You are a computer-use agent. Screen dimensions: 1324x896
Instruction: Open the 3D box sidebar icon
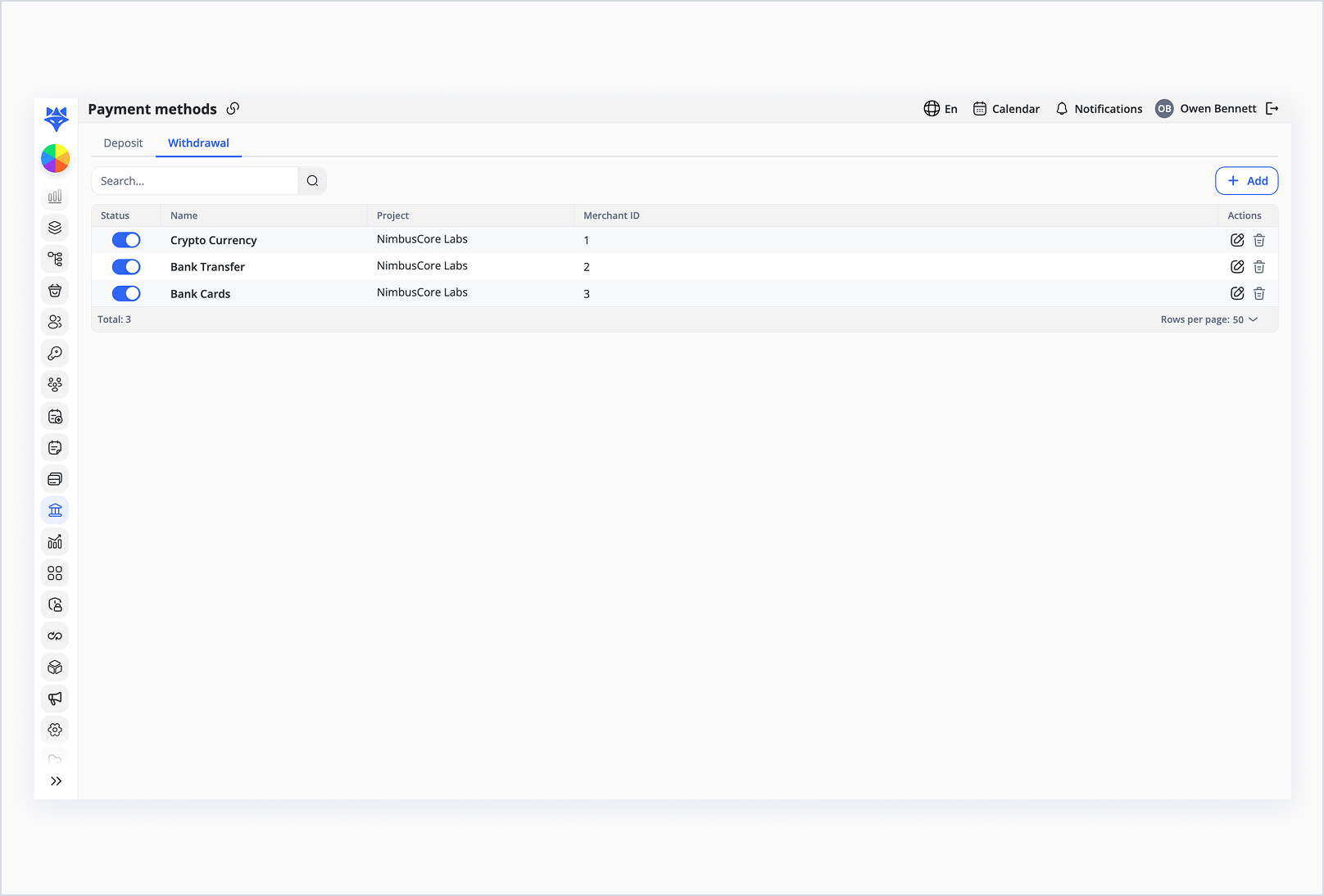point(55,667)
